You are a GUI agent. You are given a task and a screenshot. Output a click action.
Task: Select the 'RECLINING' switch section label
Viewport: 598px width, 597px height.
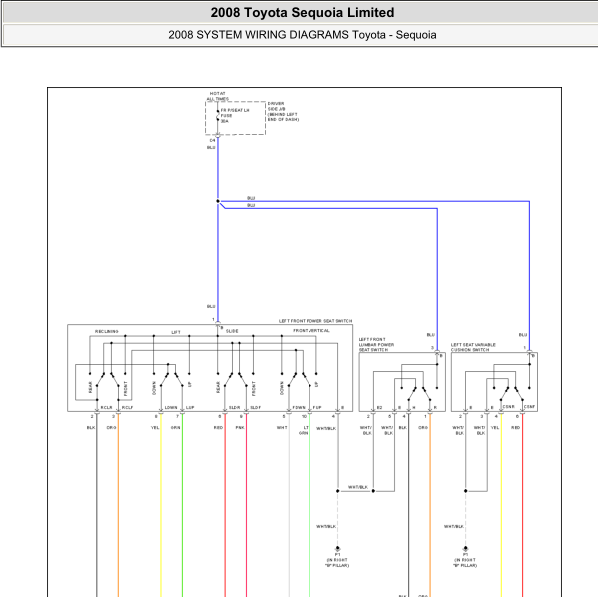point(107,331)
